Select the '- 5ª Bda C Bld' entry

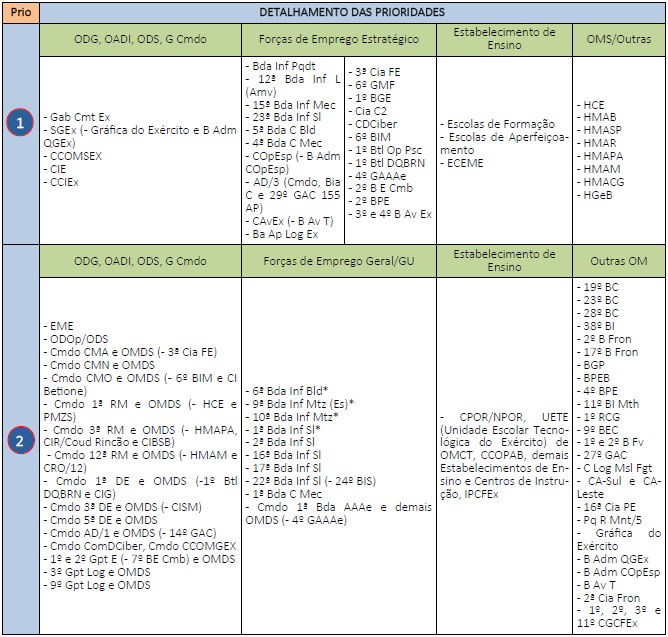280,130
